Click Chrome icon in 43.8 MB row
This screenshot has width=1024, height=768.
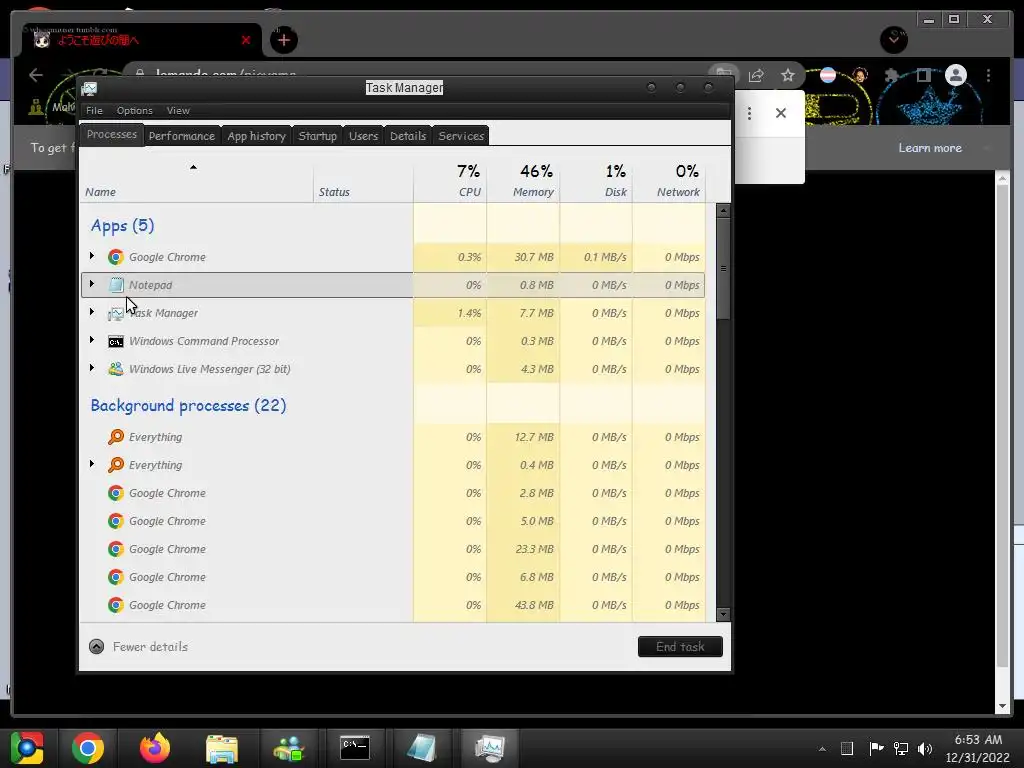pos(116,605)
